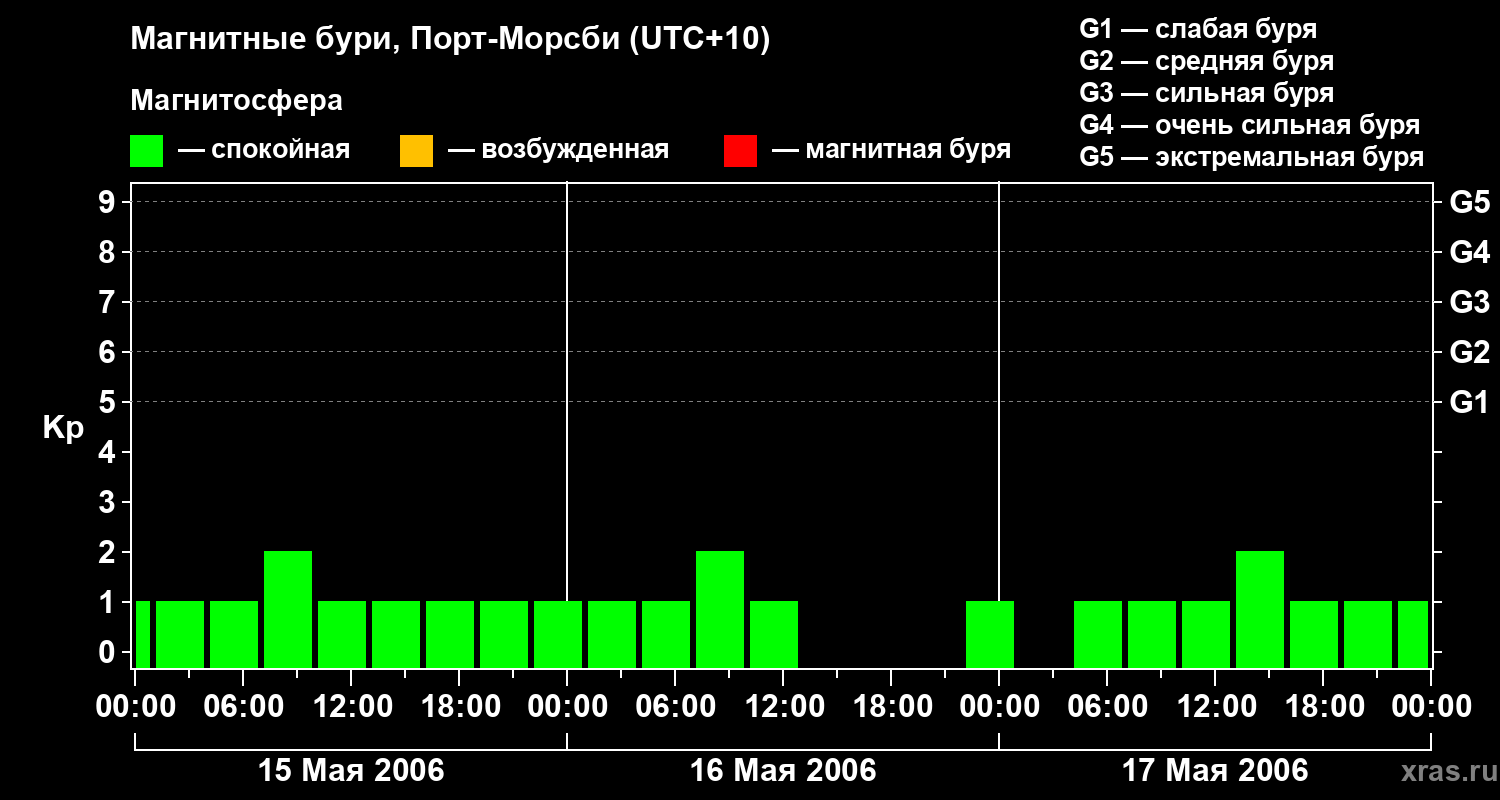This screenshot has width=1500, height=800.
Task: Select the '15 Мая 2006' date label
Action: [x=351, y=771]
